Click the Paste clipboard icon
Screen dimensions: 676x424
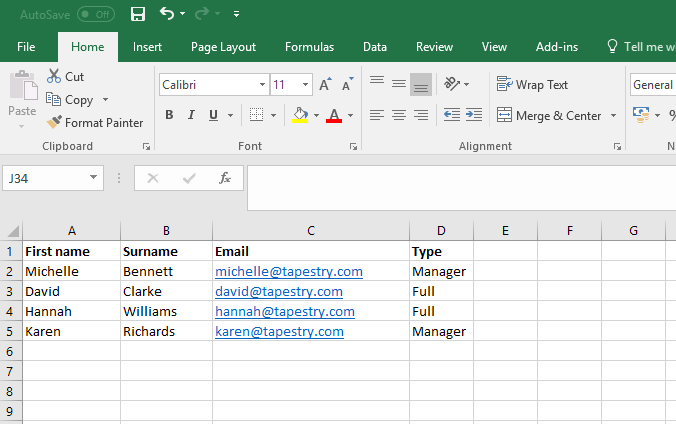(23, 86)
